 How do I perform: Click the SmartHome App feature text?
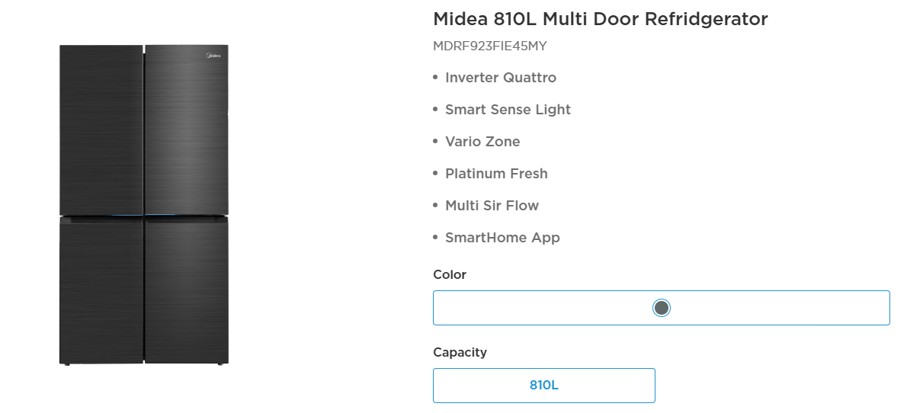click(502, 238)
